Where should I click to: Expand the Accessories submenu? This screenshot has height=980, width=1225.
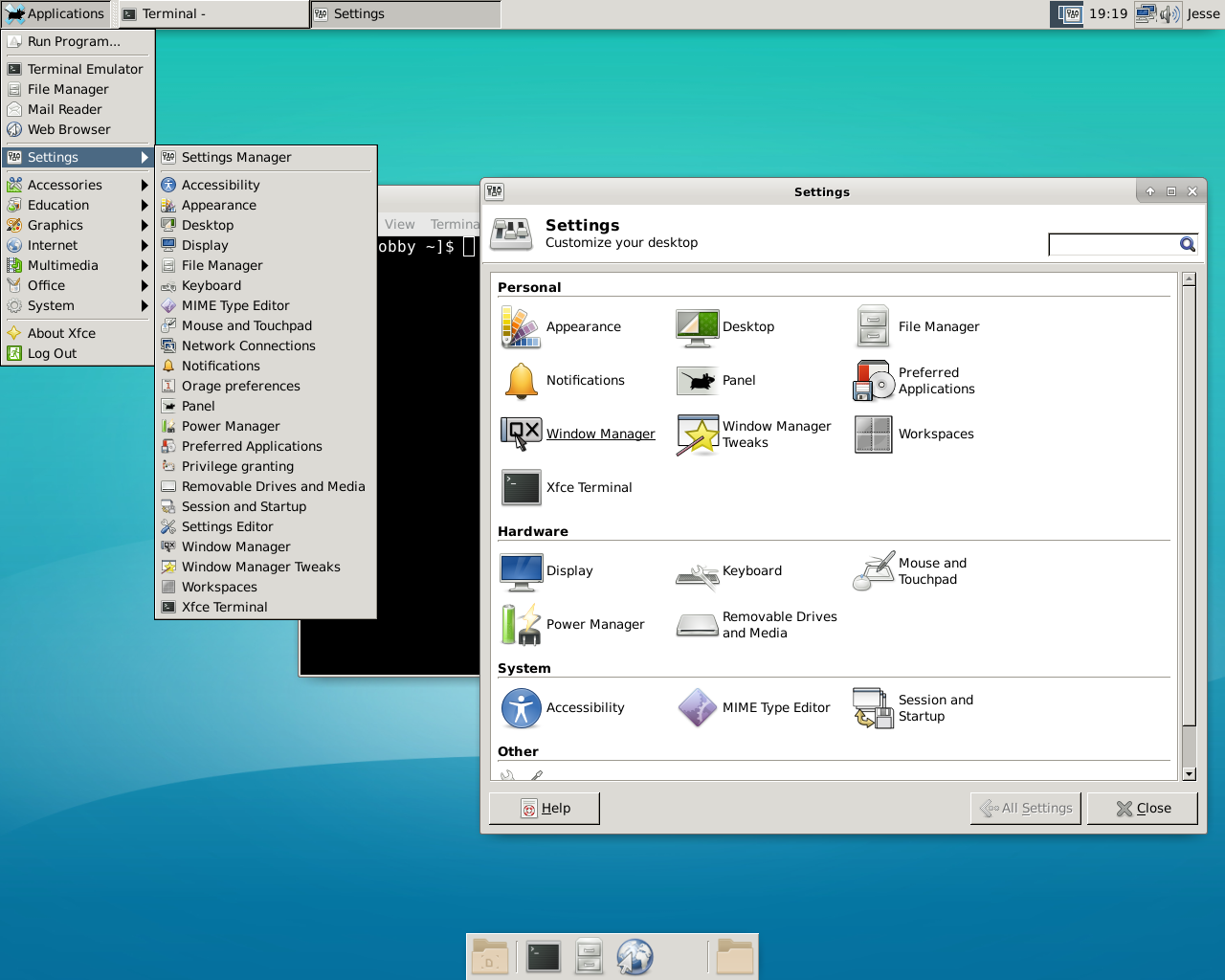78,185
